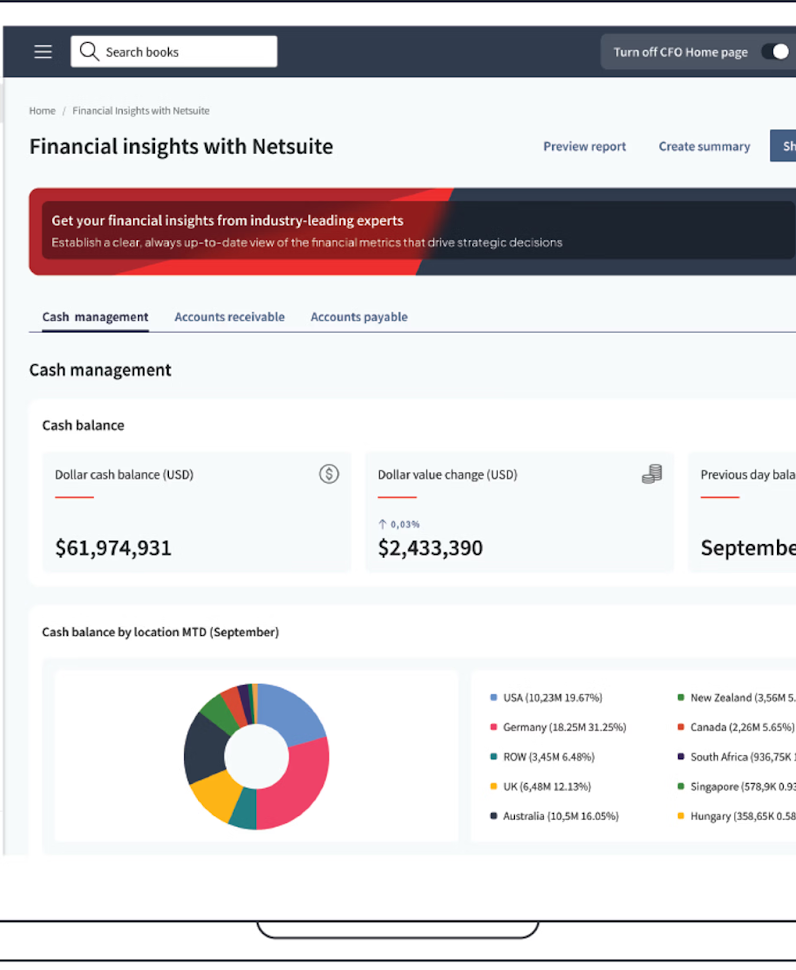The height and width of the screenshot is (970, 796).
Task: Click the UK yellow legend swatch
Action: 494,787
